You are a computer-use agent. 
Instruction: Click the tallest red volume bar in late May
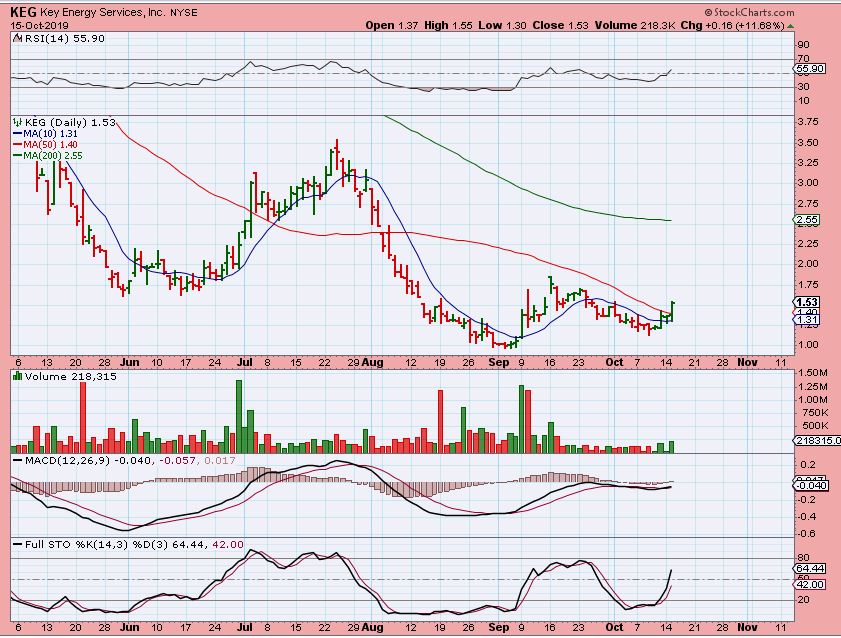point(83,418)
